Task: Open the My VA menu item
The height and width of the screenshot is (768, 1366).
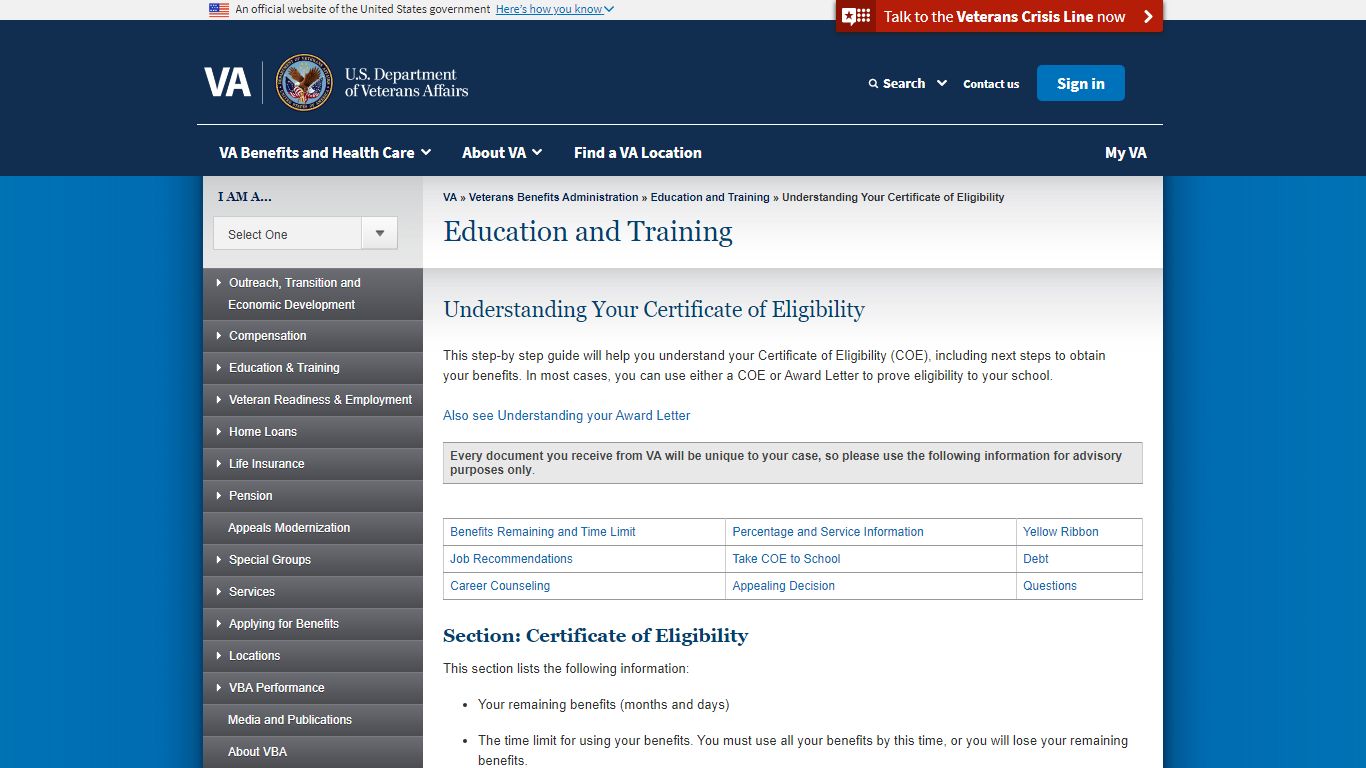Action: point(1126,153)
